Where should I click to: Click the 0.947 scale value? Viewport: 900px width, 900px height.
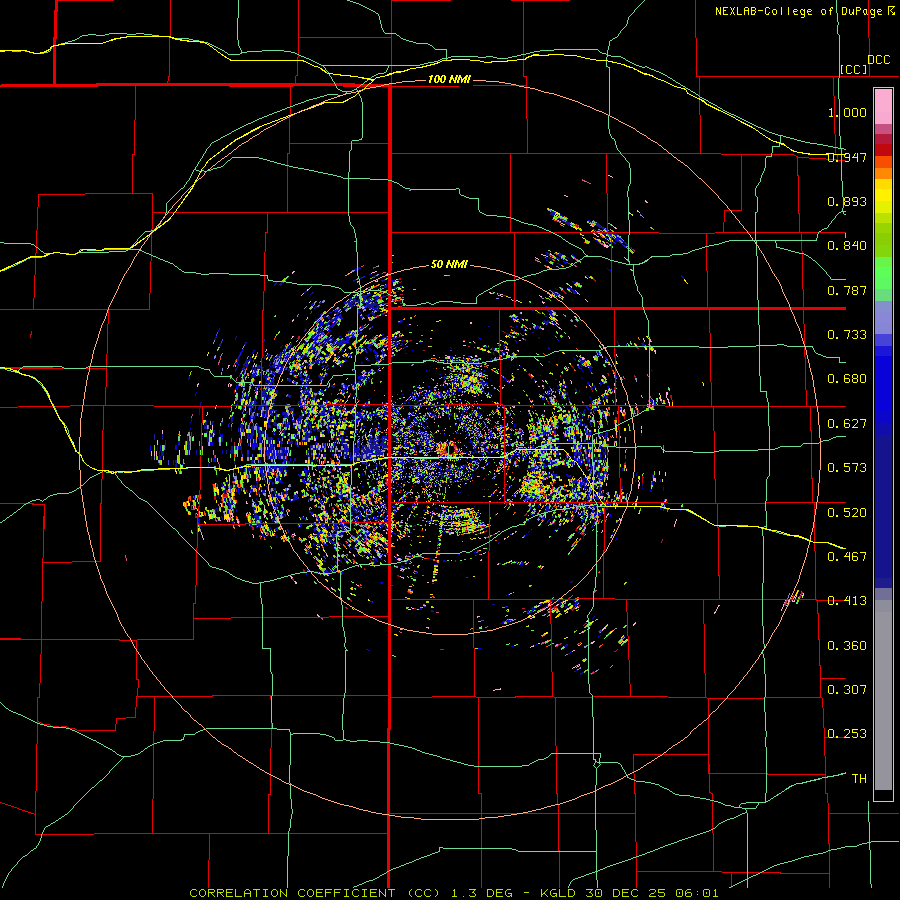pos(847,157)
